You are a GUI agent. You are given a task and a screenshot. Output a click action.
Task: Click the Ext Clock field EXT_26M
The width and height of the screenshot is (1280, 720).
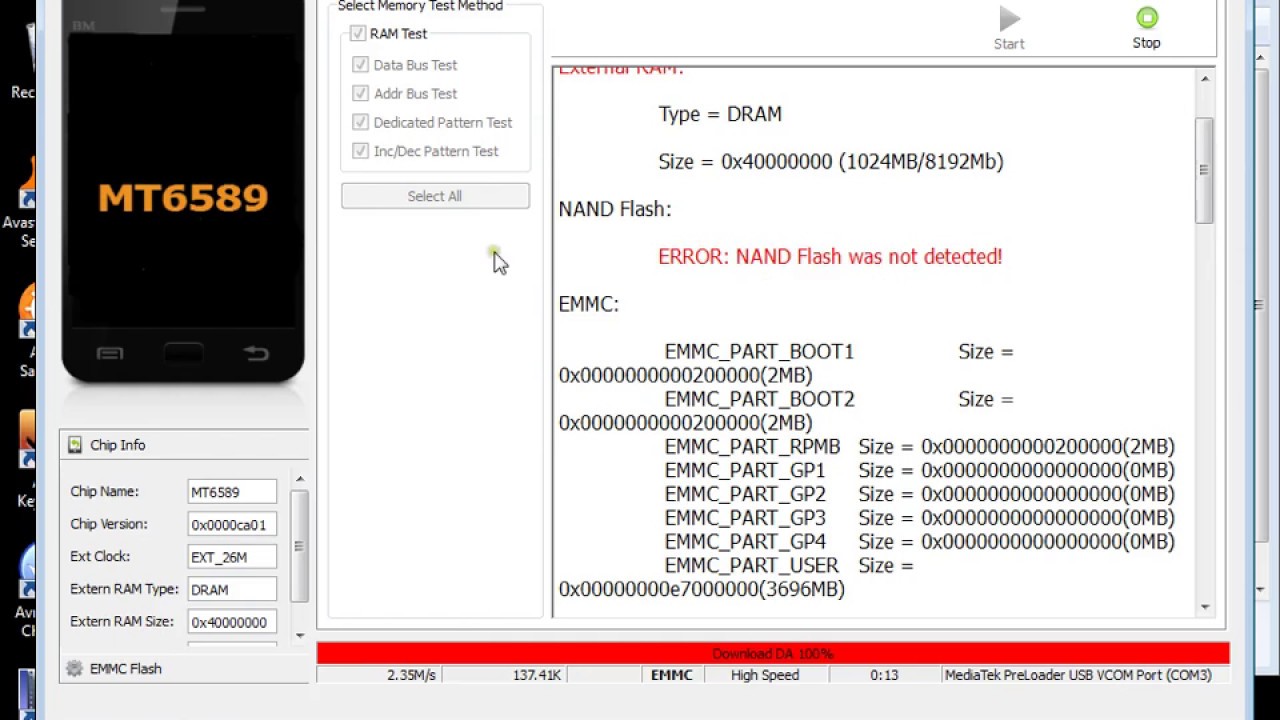(232, 557)
